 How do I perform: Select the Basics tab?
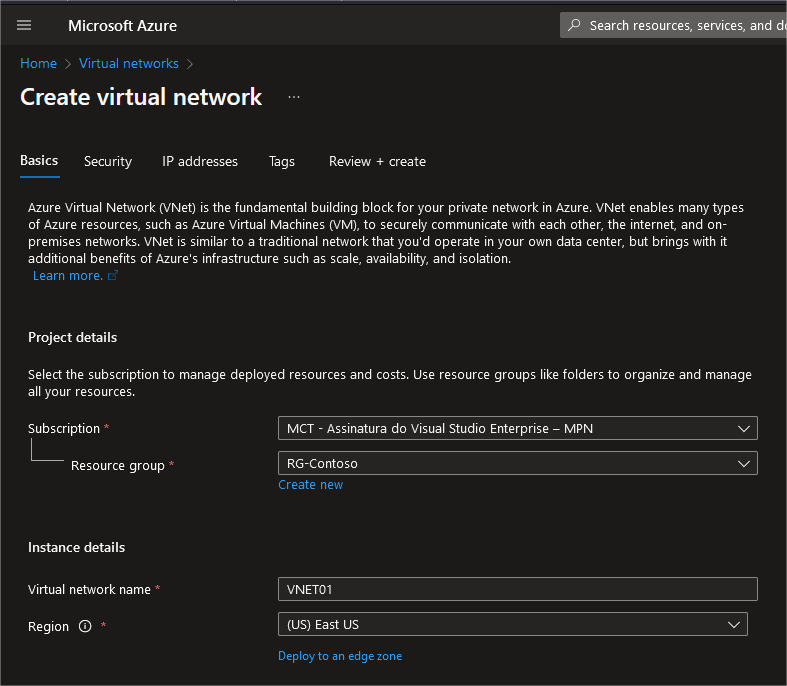pyautogui.click(x=39, y=161)
